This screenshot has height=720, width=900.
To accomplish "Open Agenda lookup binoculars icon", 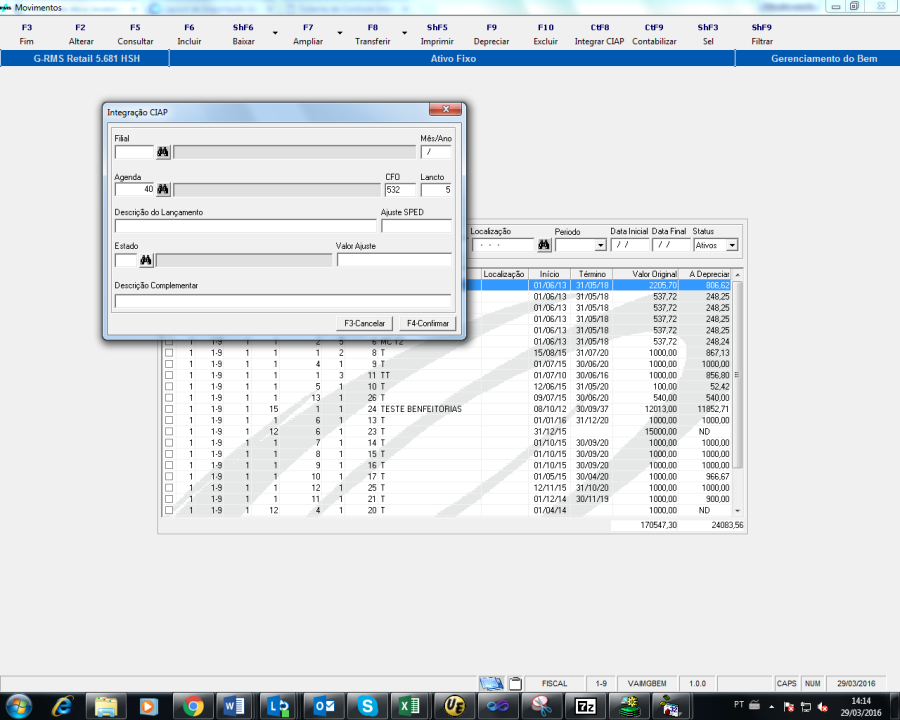I will click(x=163, y=189).
